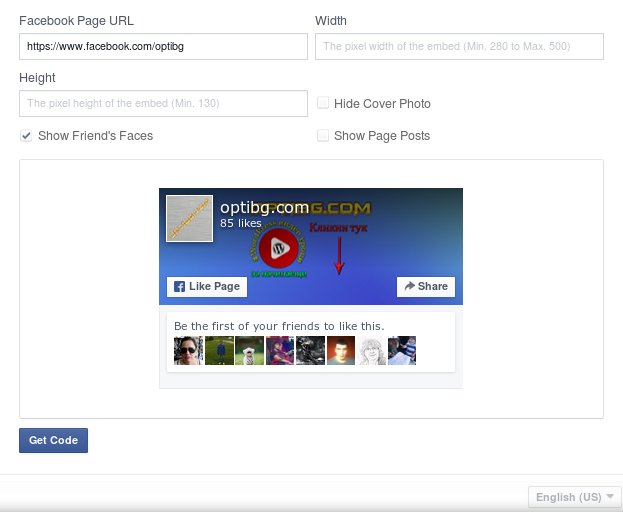
Task: Click the pencil sketch friend photo
Action: (x=371, y=350)
